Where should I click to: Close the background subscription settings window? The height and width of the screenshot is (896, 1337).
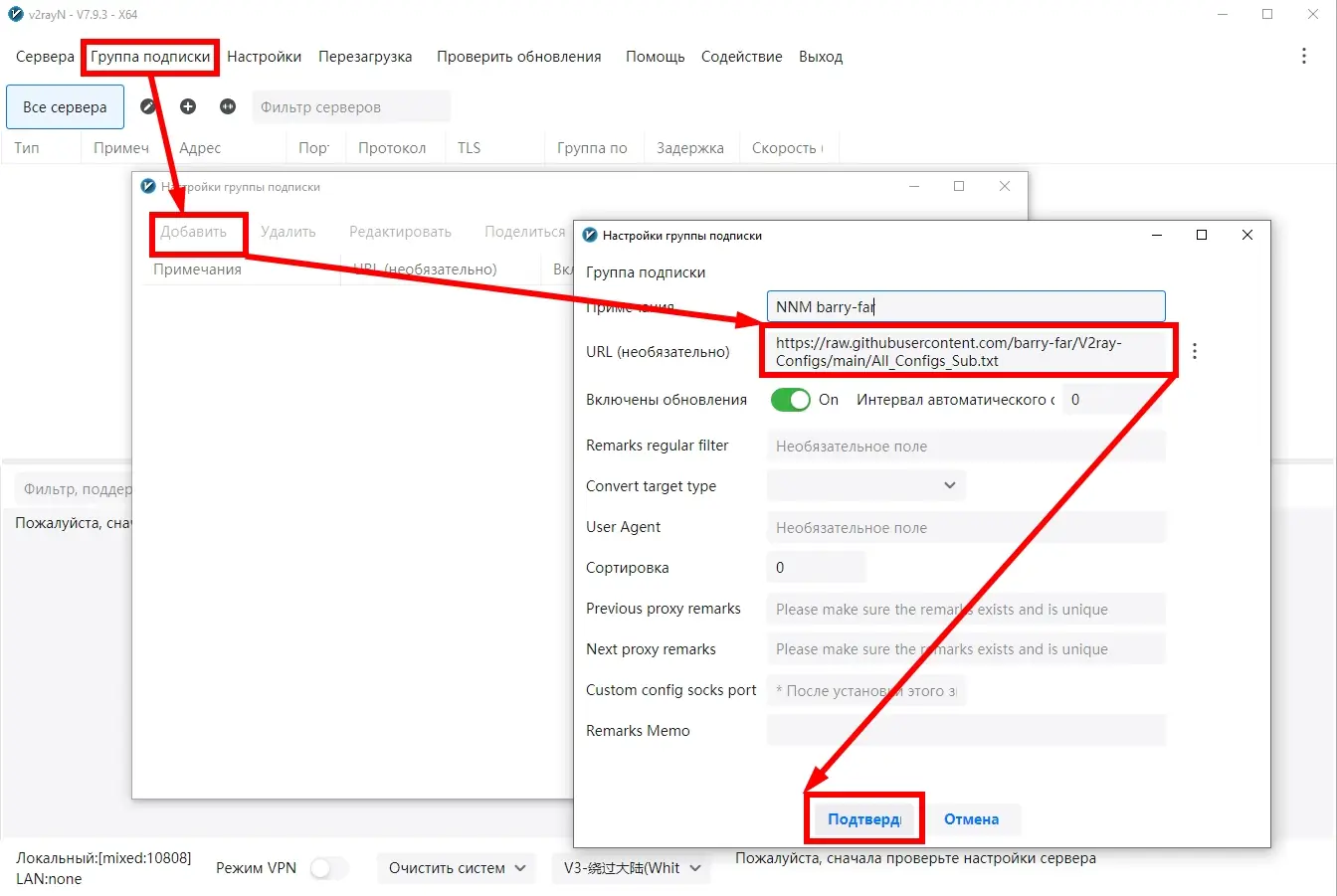(1005, 186)
